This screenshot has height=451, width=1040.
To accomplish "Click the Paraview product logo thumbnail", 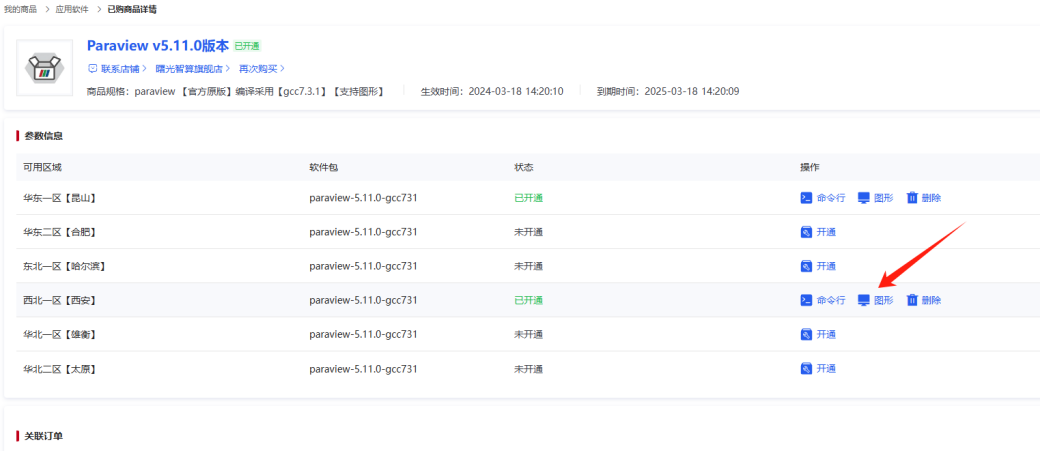I will (x=45, y=68).
